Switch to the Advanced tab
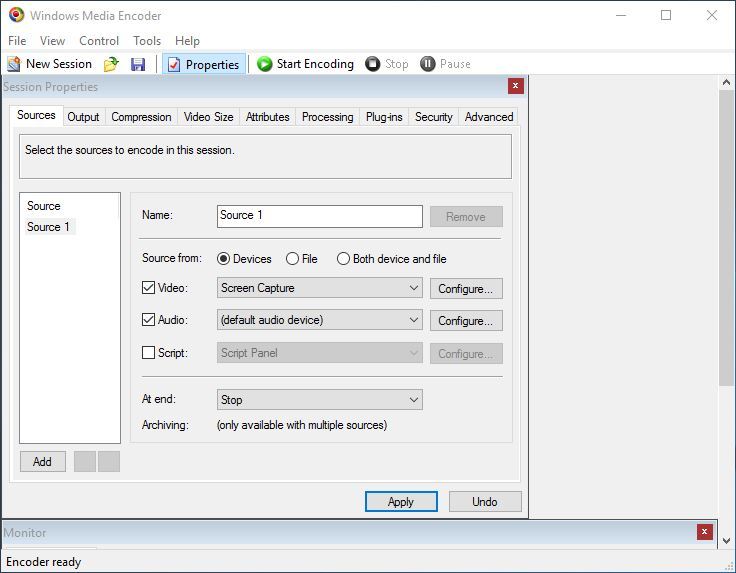Screen dimensions: 736x573 coord(489,117)
